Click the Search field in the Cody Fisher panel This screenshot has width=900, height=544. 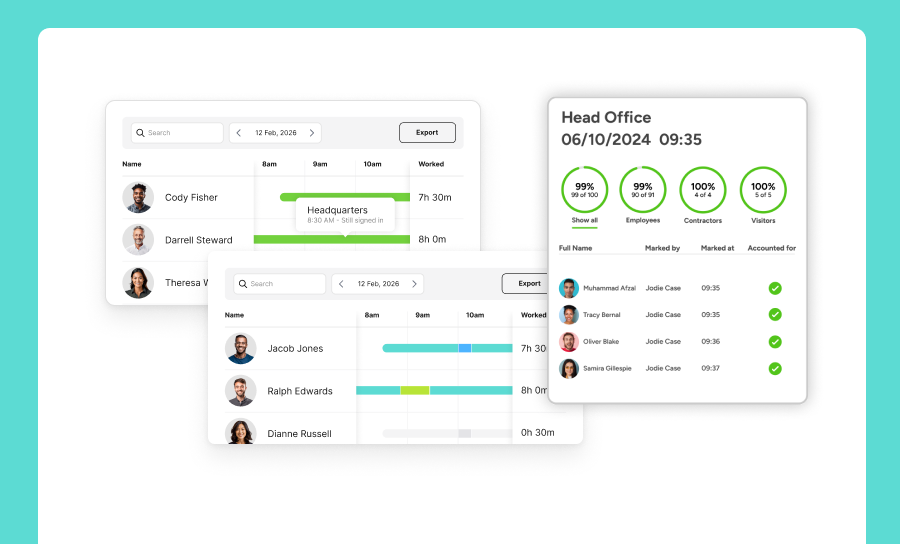pos(177,133)
